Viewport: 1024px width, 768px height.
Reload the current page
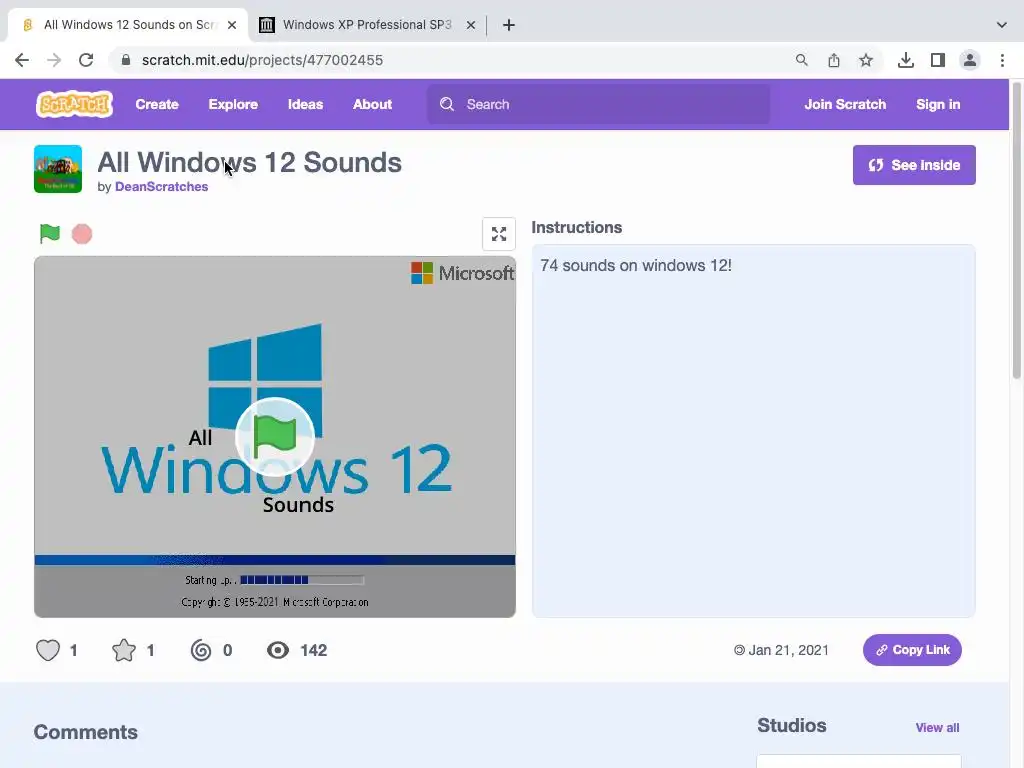86,60
